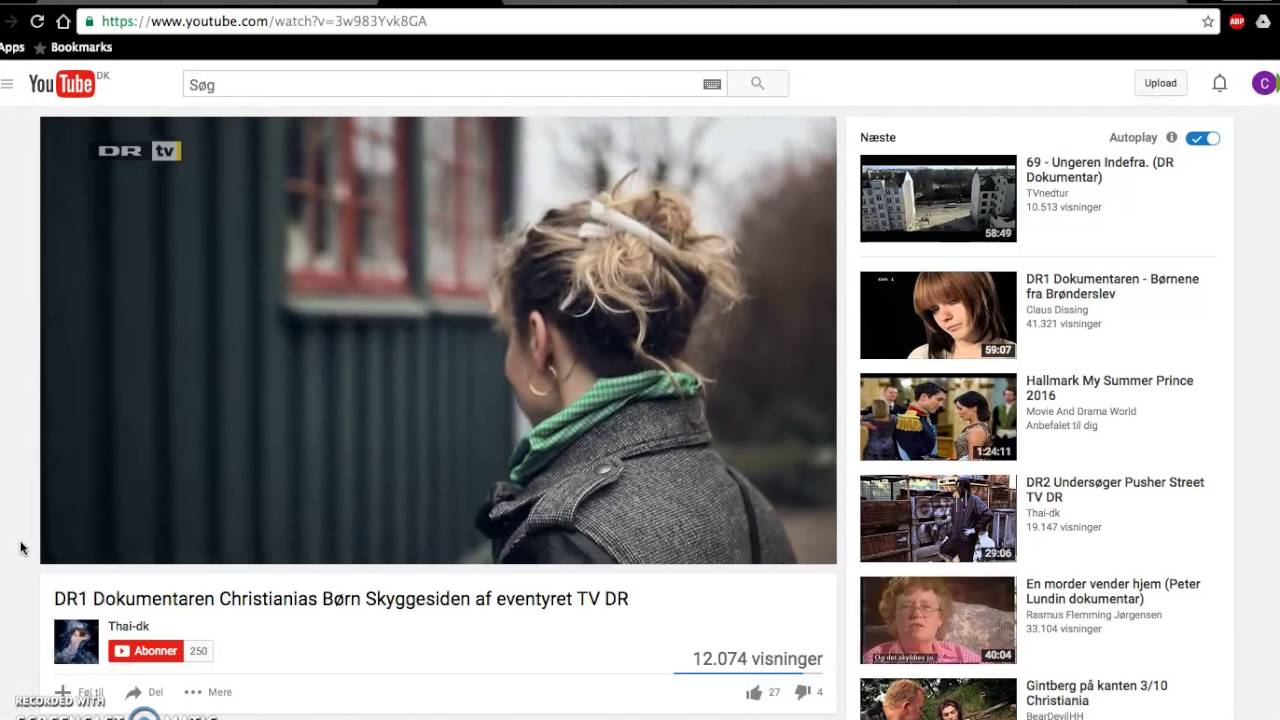Open the title link 69 - Ungeren Indefra
The height and width of the screenshot is (720, 1280).
[x=1100, y=170]
